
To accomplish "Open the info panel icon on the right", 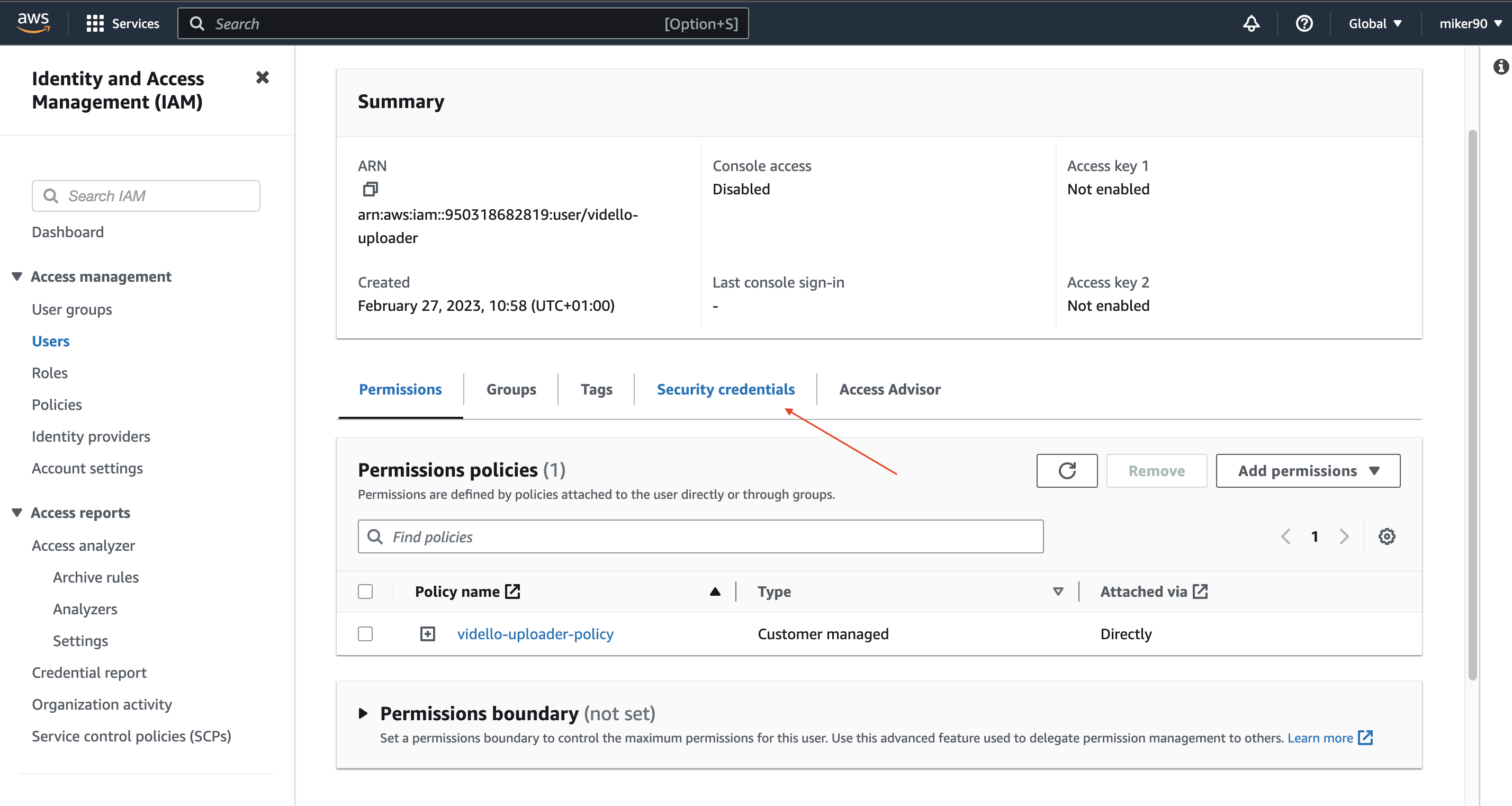I will tap(1500, 67).
